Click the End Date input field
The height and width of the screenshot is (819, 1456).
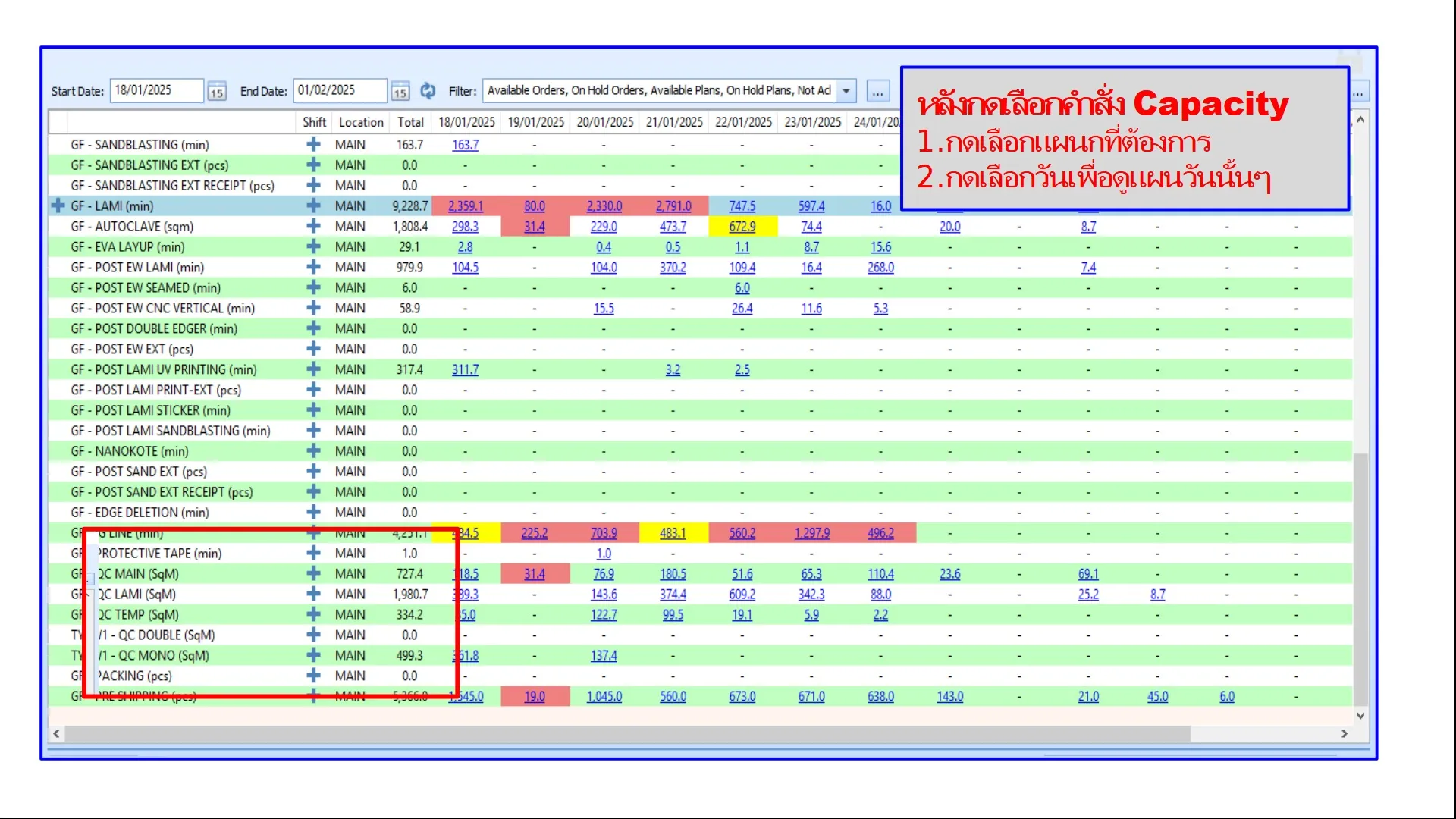coord(340,90)
